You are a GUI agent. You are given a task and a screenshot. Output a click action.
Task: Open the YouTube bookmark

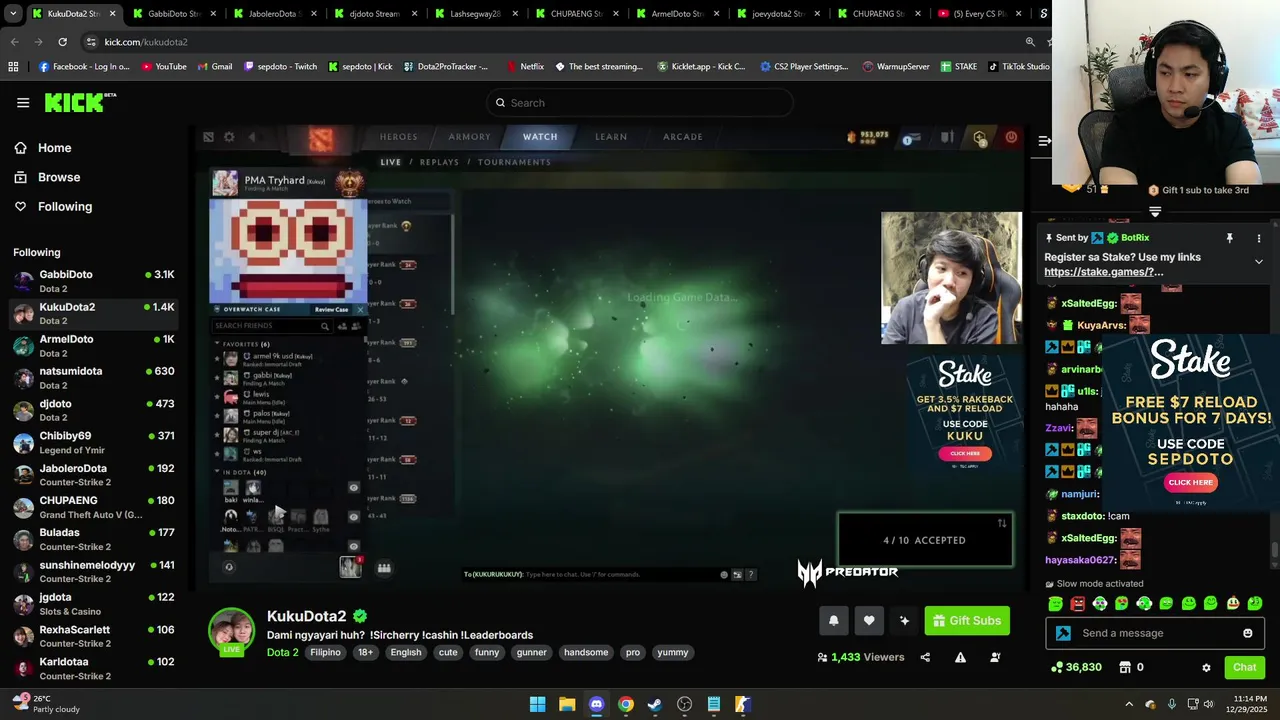[164, 67]
